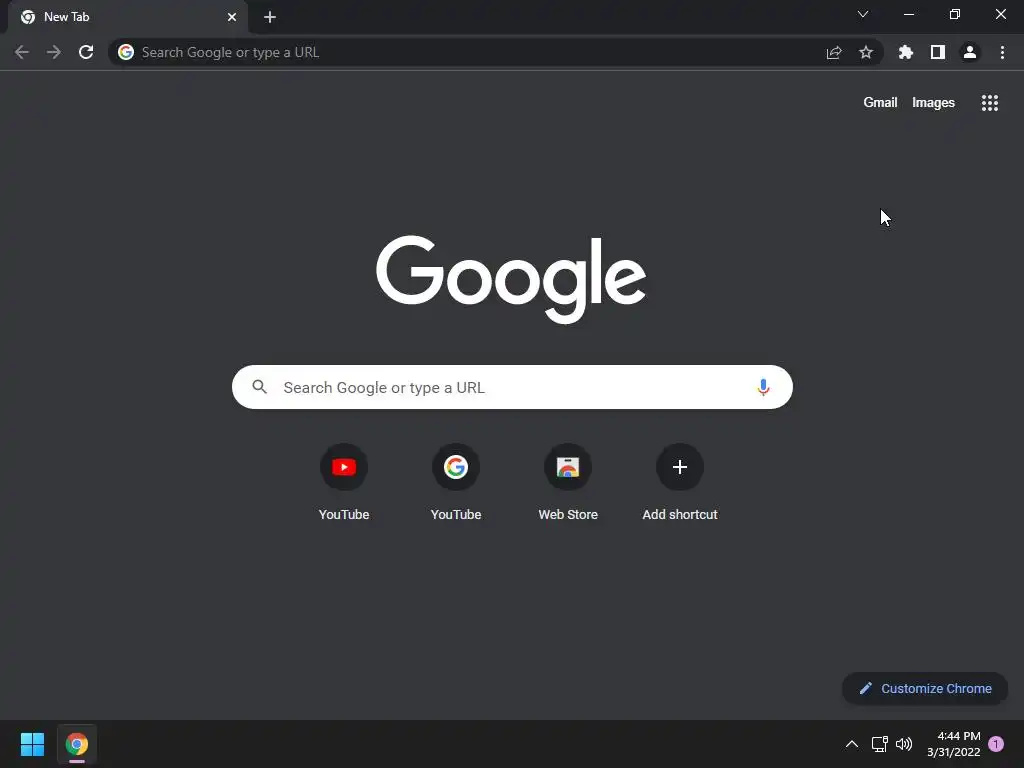
Task: Open the Chrome profile avatar
Action: pos(970,52)
